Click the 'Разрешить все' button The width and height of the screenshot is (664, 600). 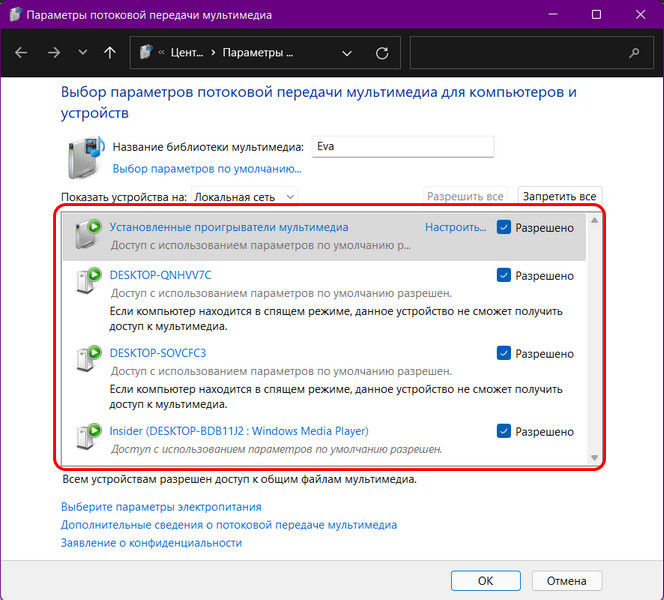tap(465, 196)
